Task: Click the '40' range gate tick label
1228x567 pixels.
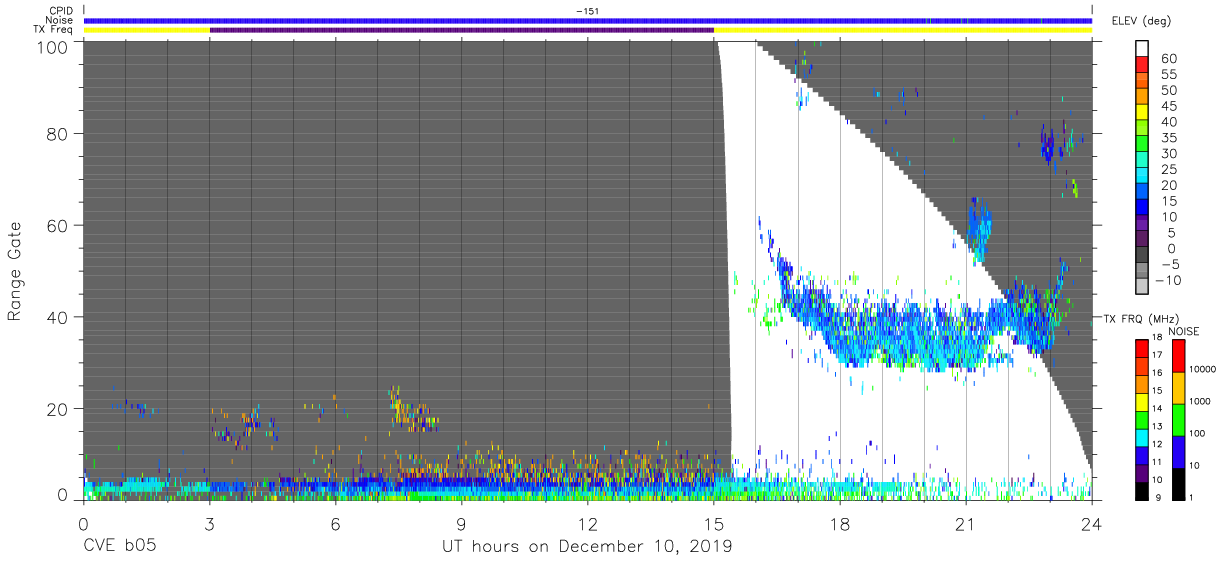Action: pos(58,317)
